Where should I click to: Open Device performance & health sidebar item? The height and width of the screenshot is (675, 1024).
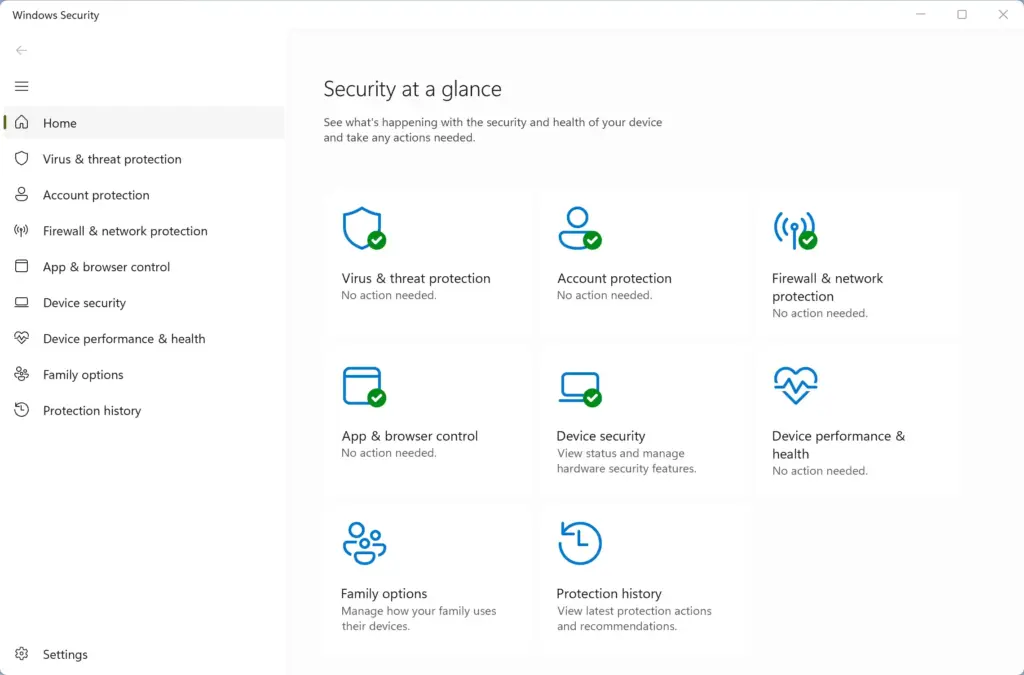144,338
